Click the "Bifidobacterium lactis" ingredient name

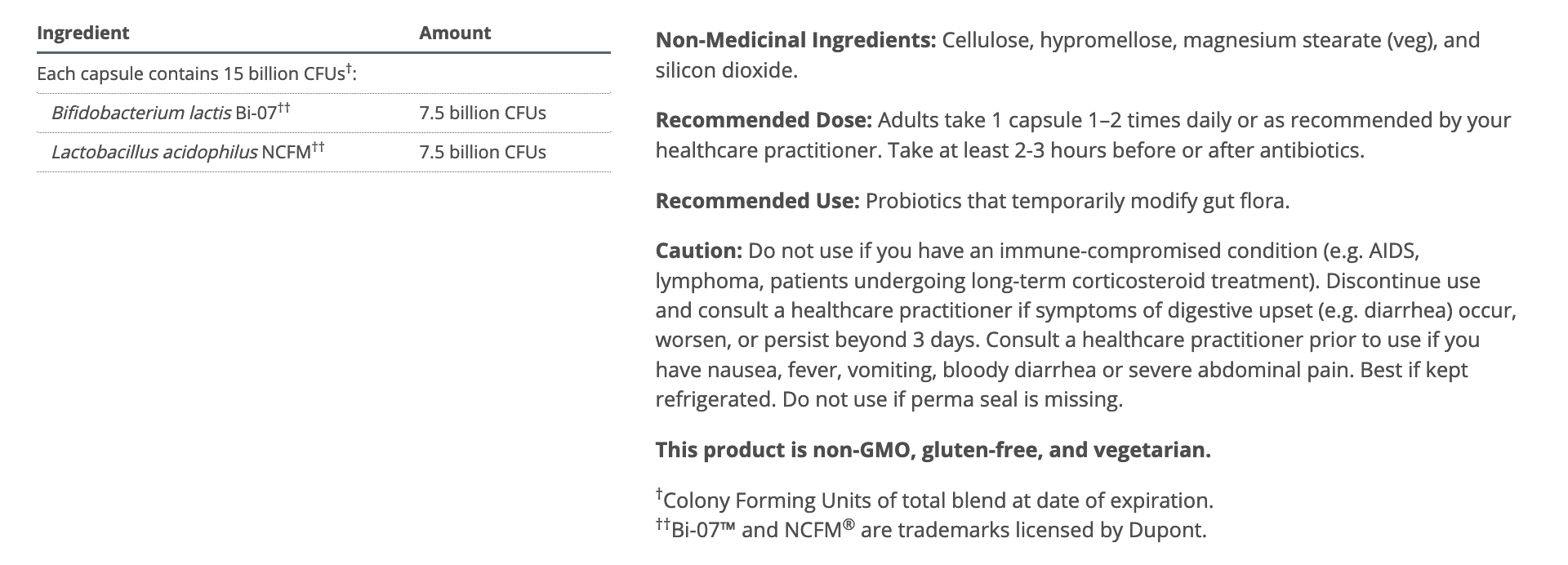[140, 113]
